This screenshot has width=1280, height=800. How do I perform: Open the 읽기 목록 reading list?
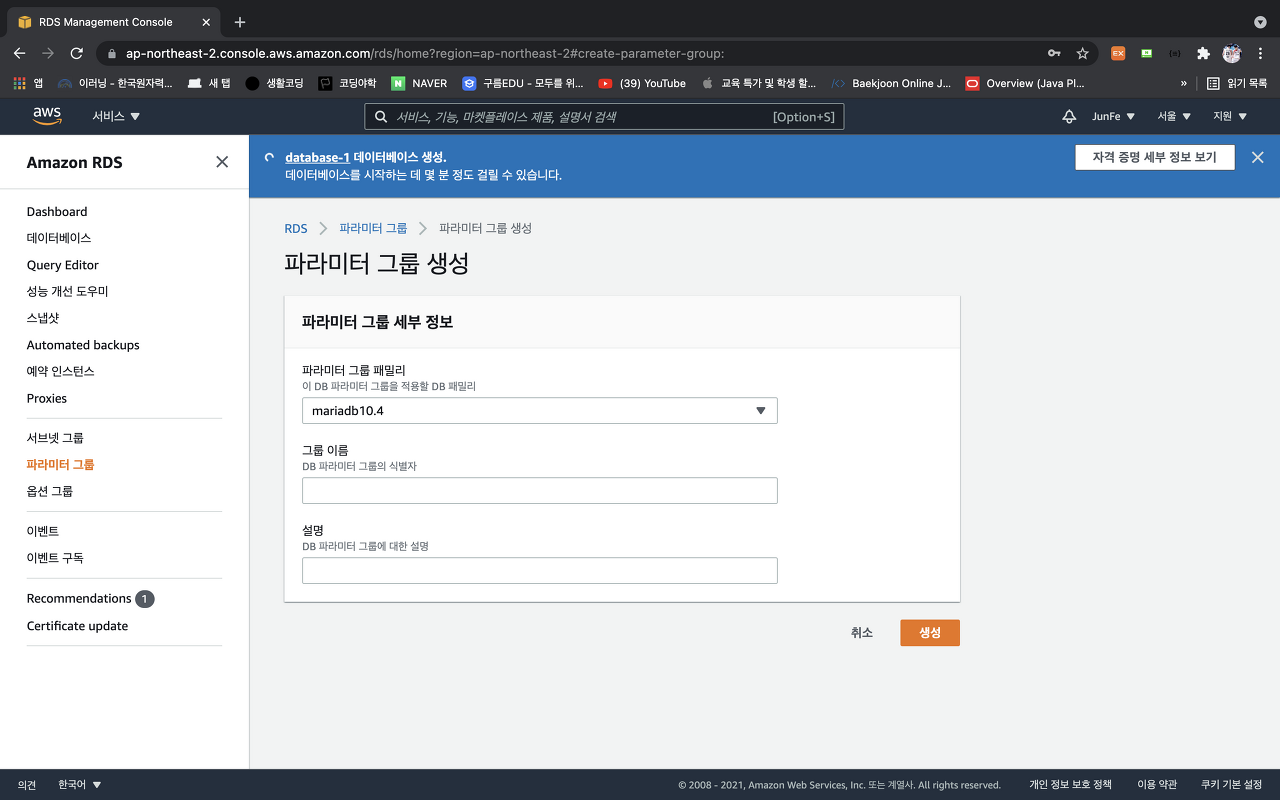[1237, 83]
